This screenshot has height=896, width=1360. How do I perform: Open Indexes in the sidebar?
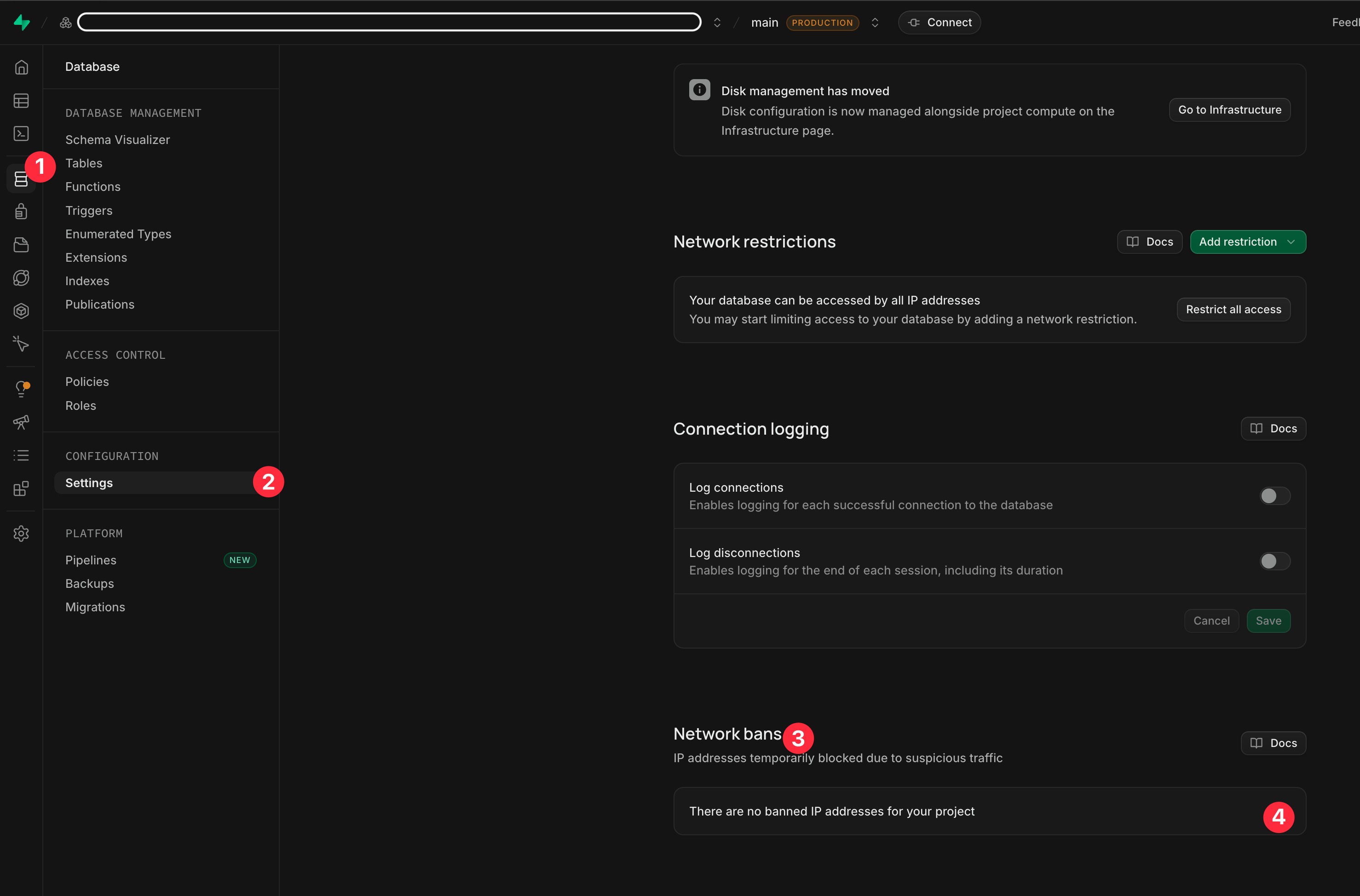(87, 281)
